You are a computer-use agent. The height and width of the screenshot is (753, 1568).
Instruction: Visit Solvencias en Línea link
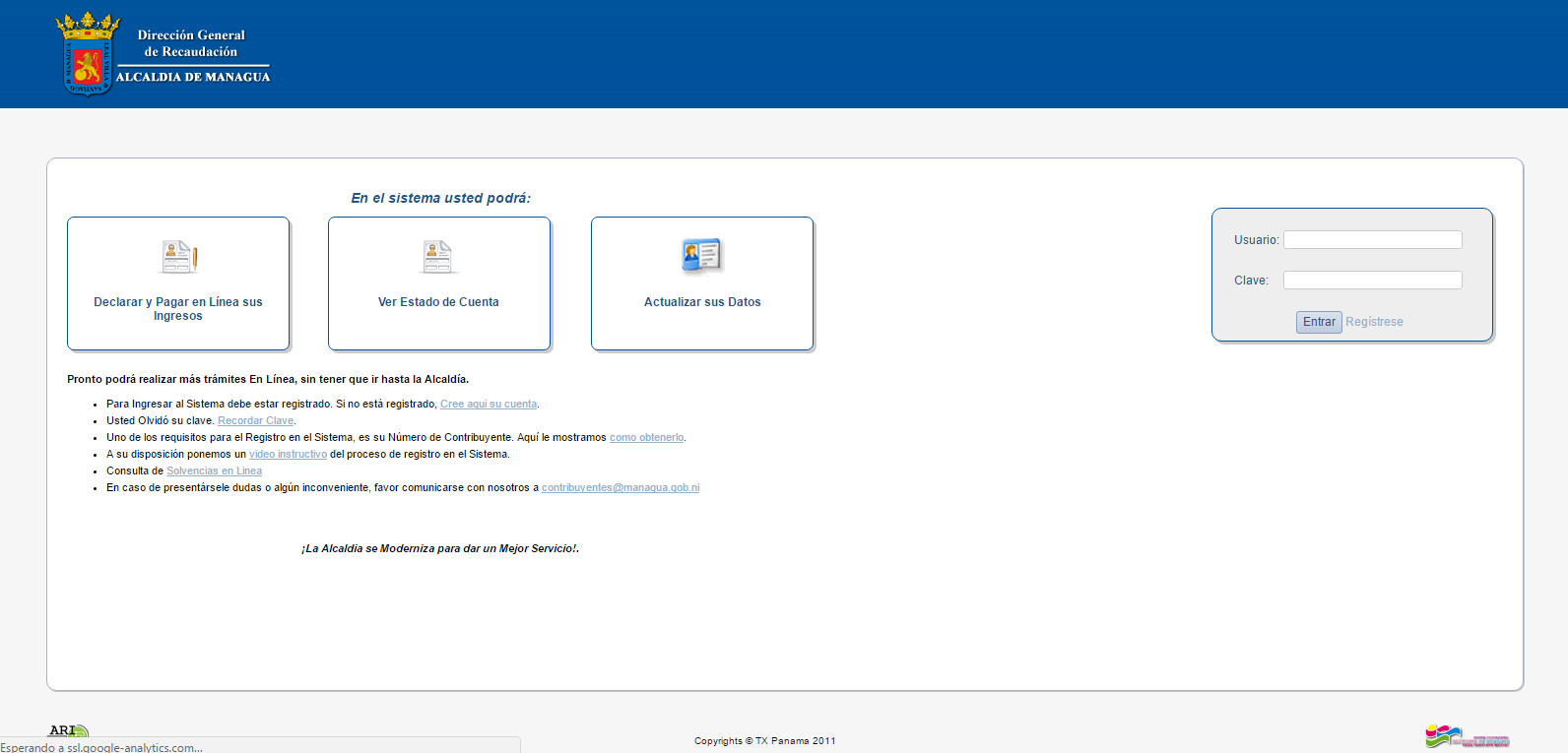pyautogui.click(x=214, y=471)
